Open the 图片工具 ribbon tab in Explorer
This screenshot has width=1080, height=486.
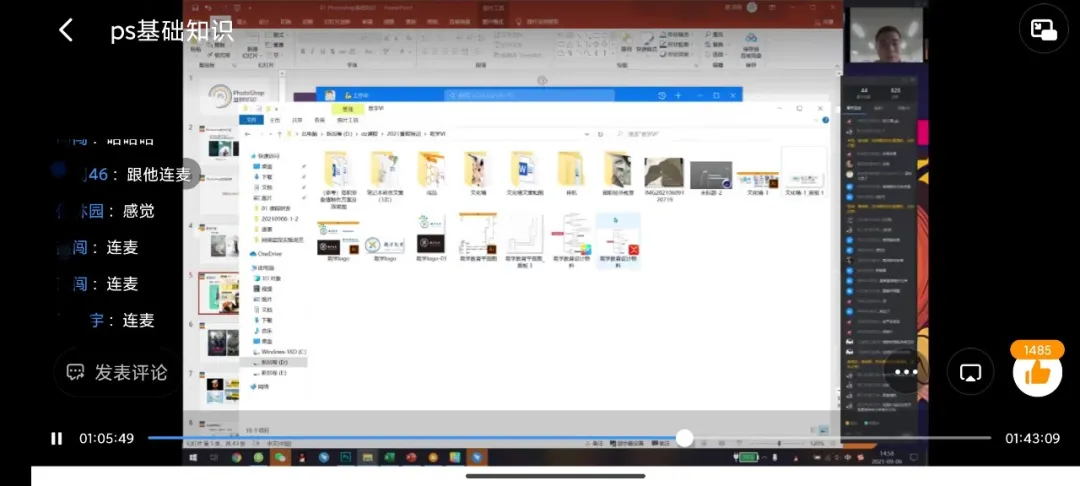pyautogui.click(x=347, y=120)
